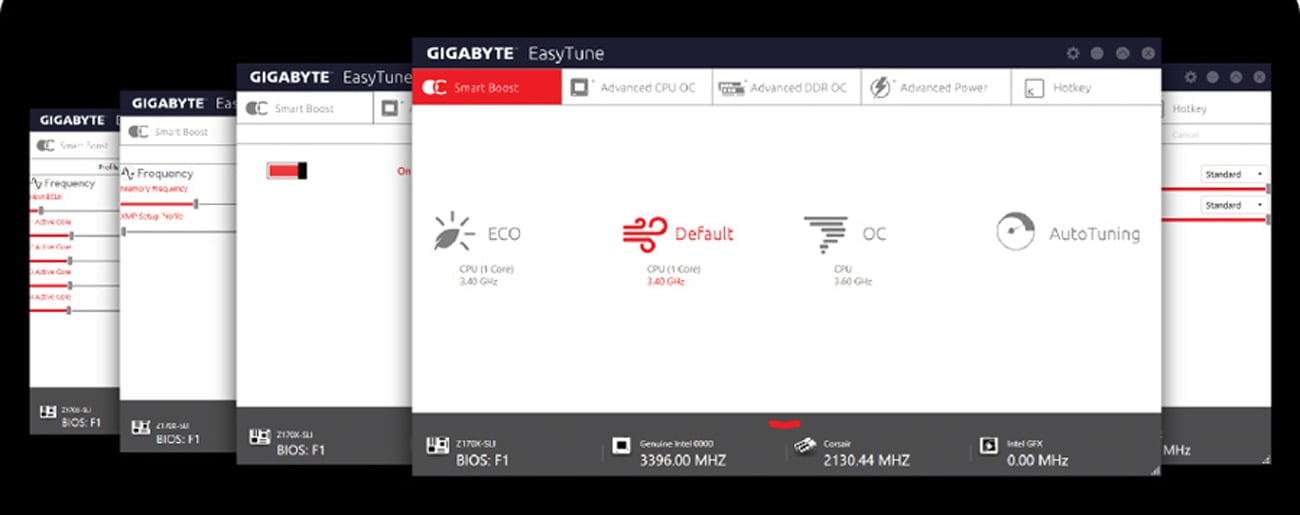The height and width of the screenshot is (515, 1300).
Task: Click the 3396.00 MHZ CPU speed value
Action: pyautogui.click(x=683, y=461)
